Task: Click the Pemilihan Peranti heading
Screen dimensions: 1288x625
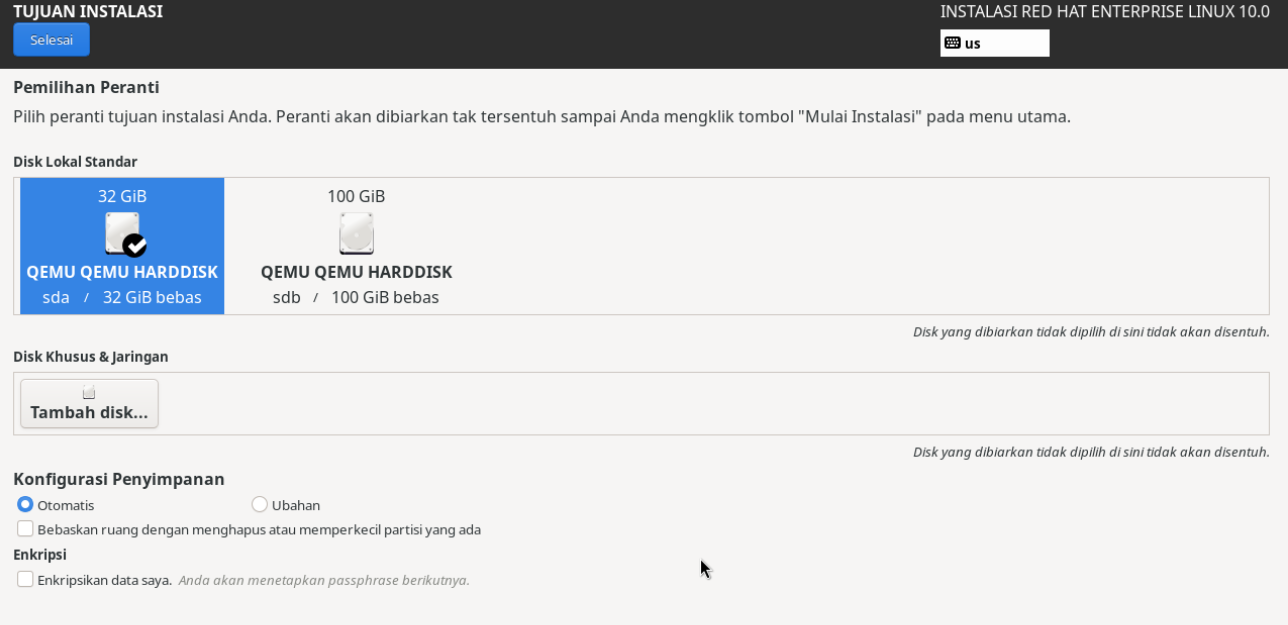Action: [x=86, y=88]
